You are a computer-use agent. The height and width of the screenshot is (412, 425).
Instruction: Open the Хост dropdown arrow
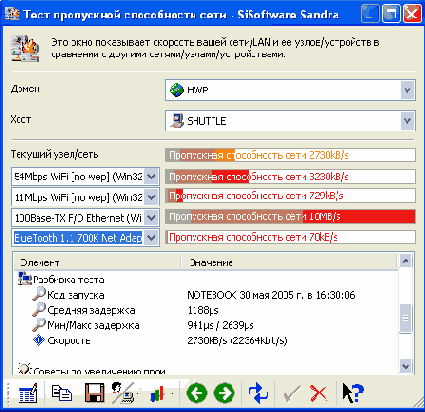[407, 121]
